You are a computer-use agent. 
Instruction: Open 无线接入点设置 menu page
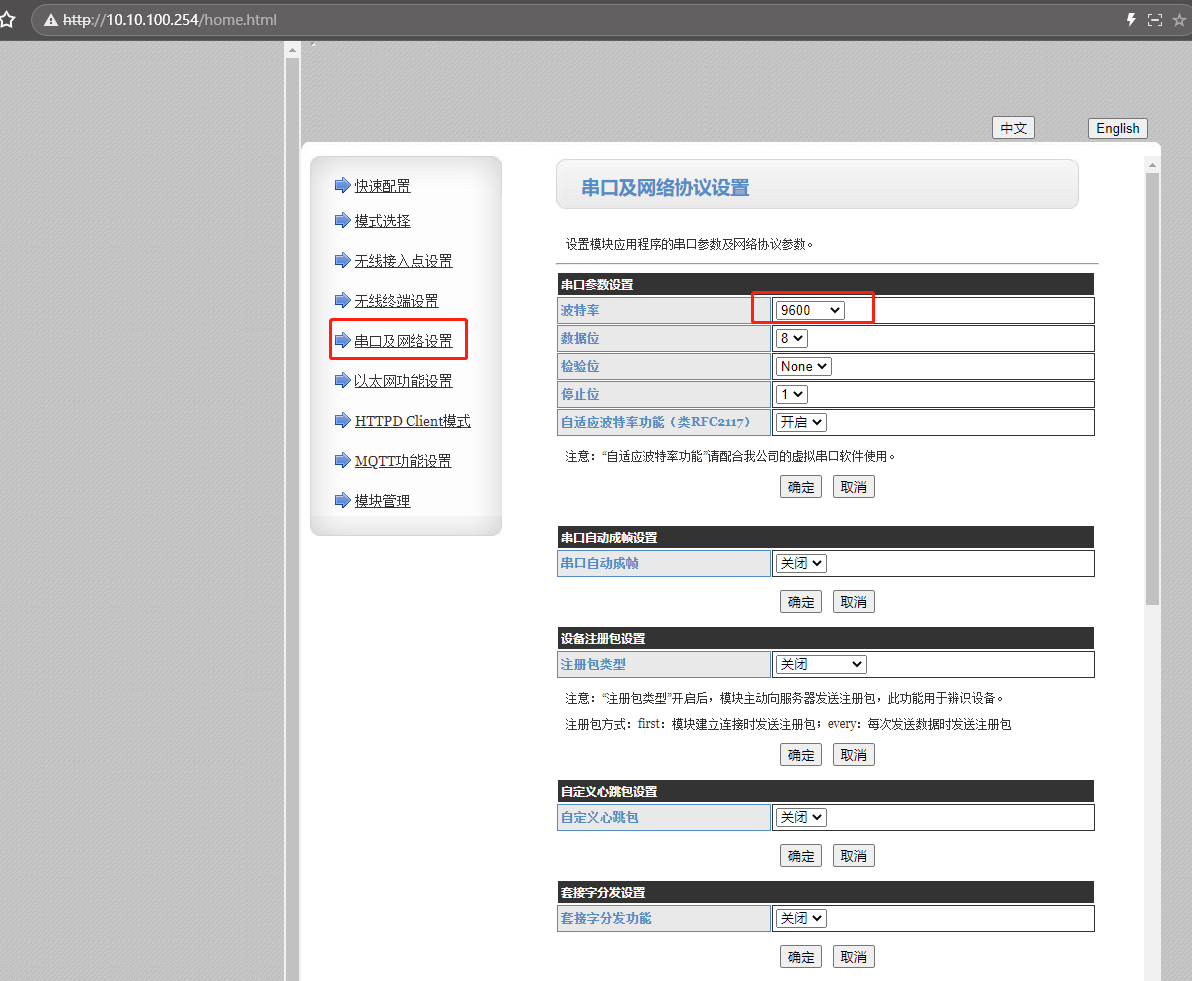[x=403, y=261]
